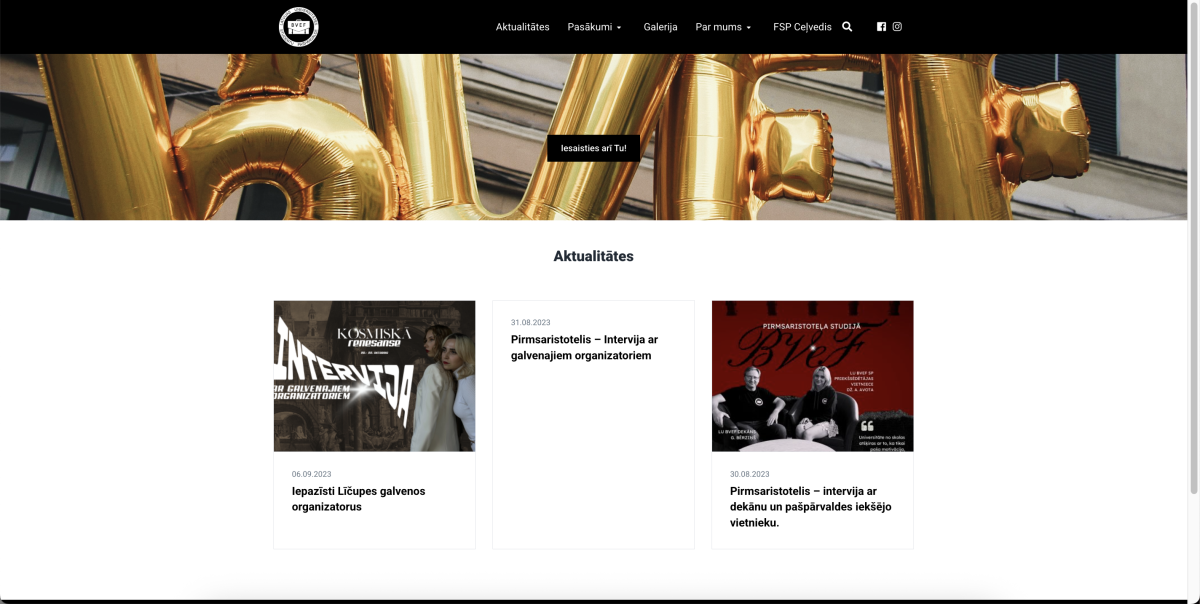
Task: Click the BVEF round logo
Action: click(299, 27)
